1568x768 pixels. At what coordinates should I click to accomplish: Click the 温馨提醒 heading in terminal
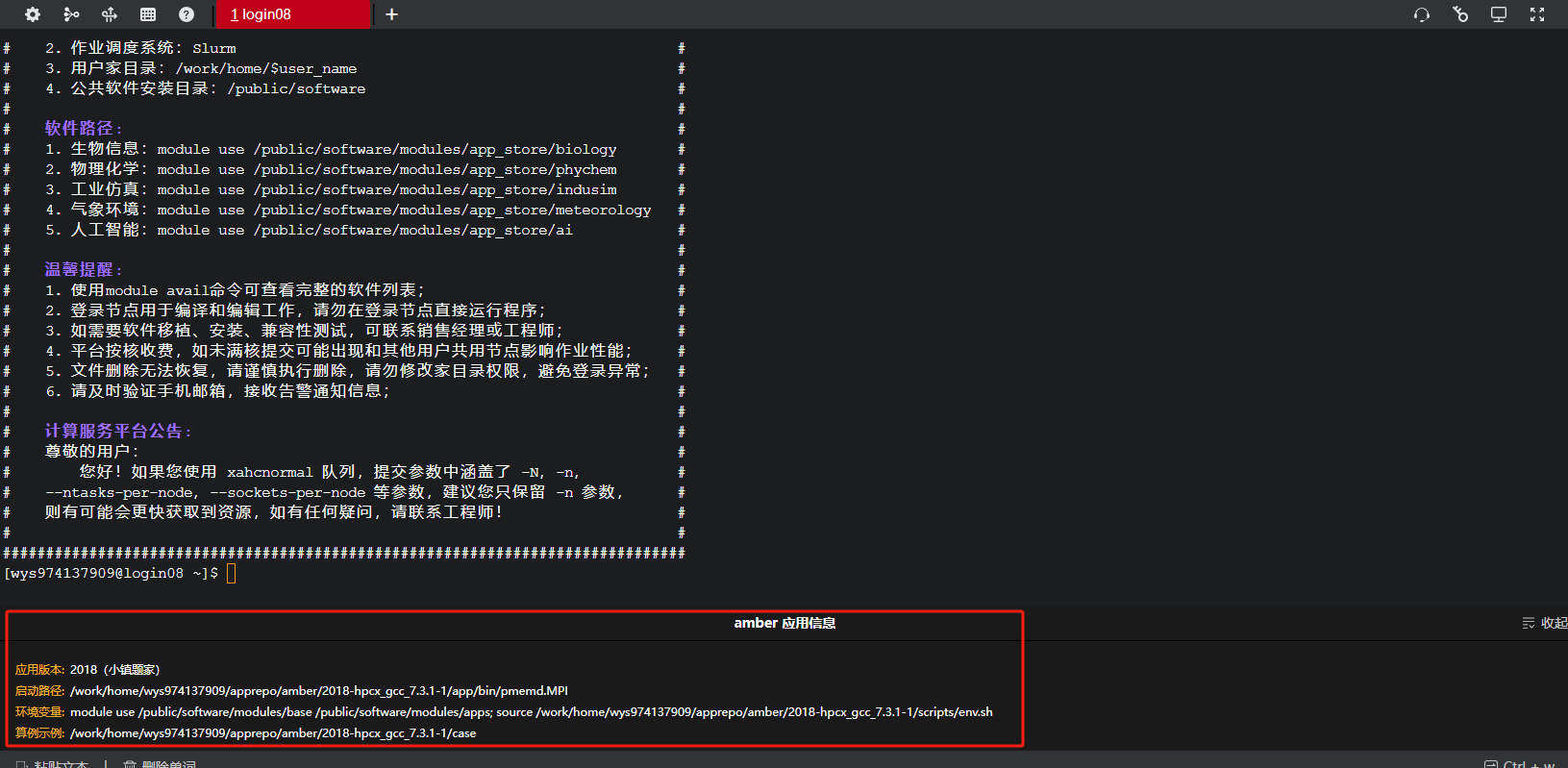point(84,270)
